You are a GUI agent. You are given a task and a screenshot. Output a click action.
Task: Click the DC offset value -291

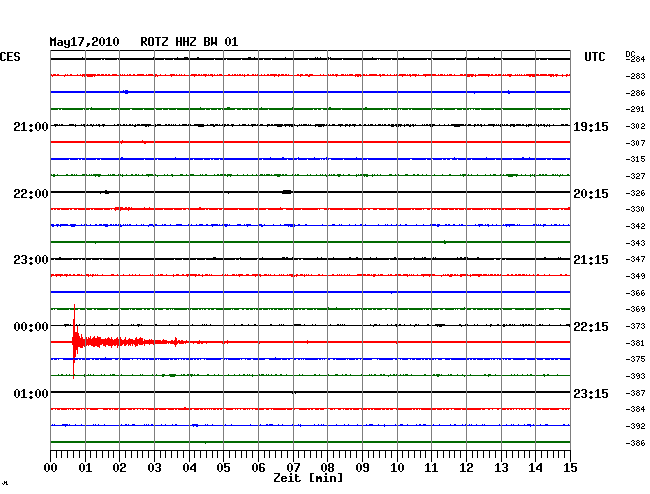click(635, 109)
